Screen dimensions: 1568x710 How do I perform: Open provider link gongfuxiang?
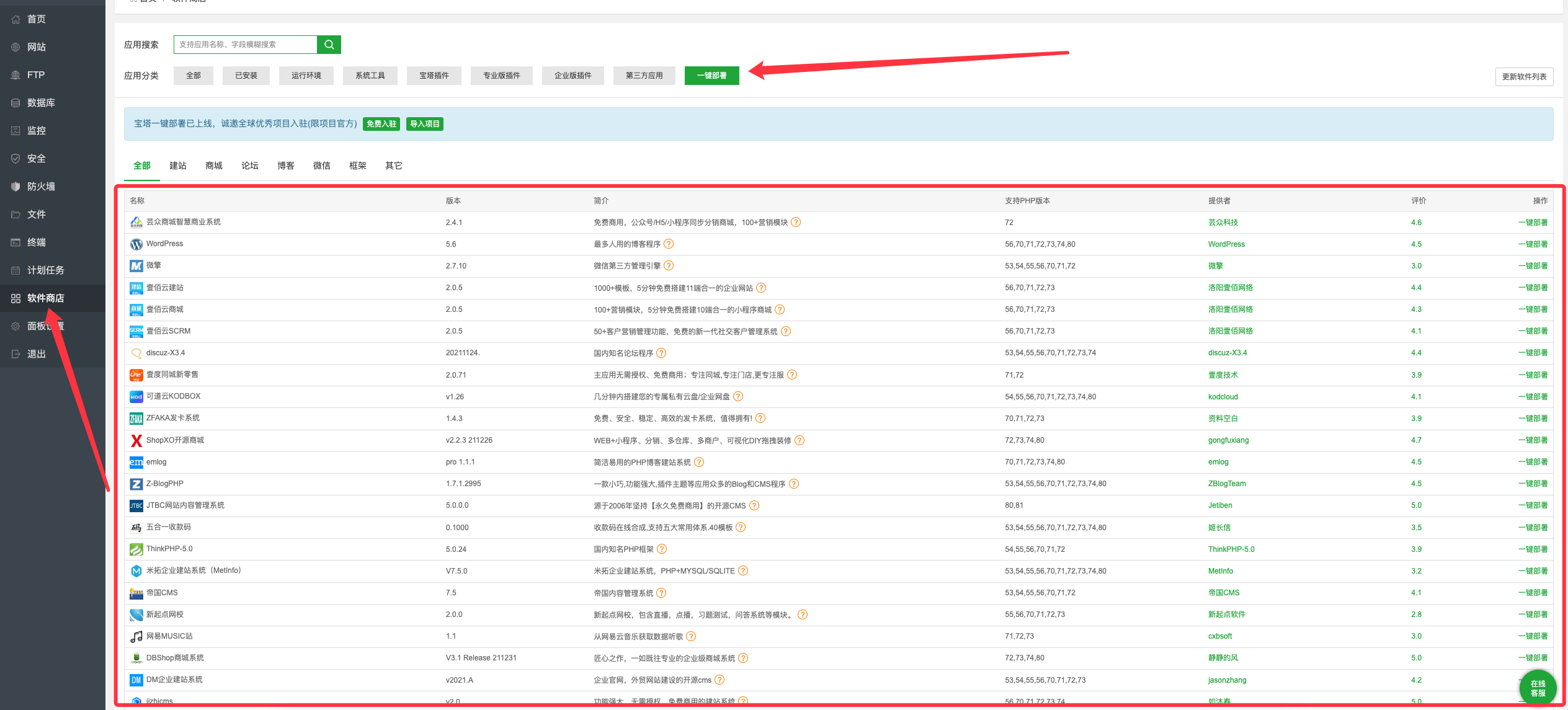tap(1229, 440)
